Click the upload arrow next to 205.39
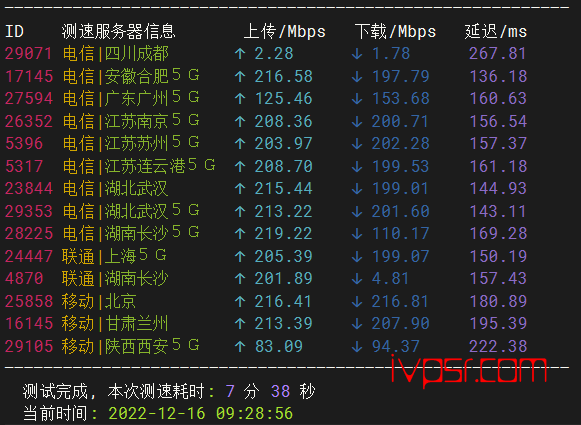Viewport: 581px width, 425px height. pyautogui.click(x=240, y=256)
